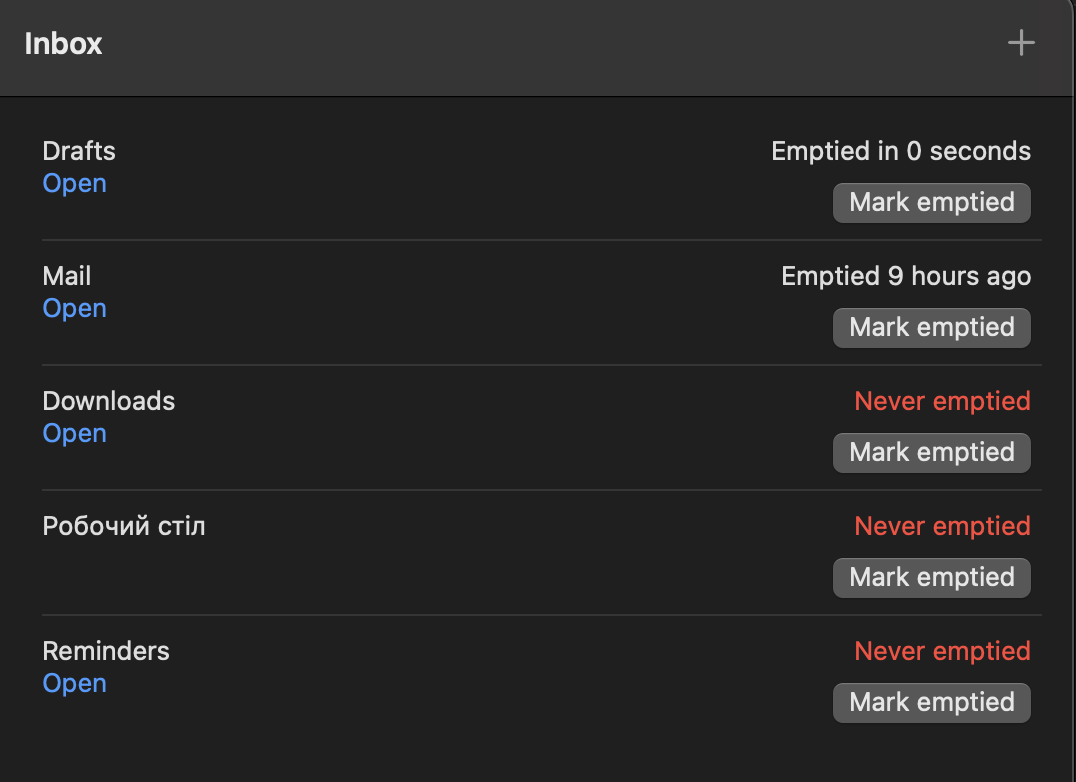Open the Reminders inbox
1076x782 pixels.
click(x=75, y=683)
